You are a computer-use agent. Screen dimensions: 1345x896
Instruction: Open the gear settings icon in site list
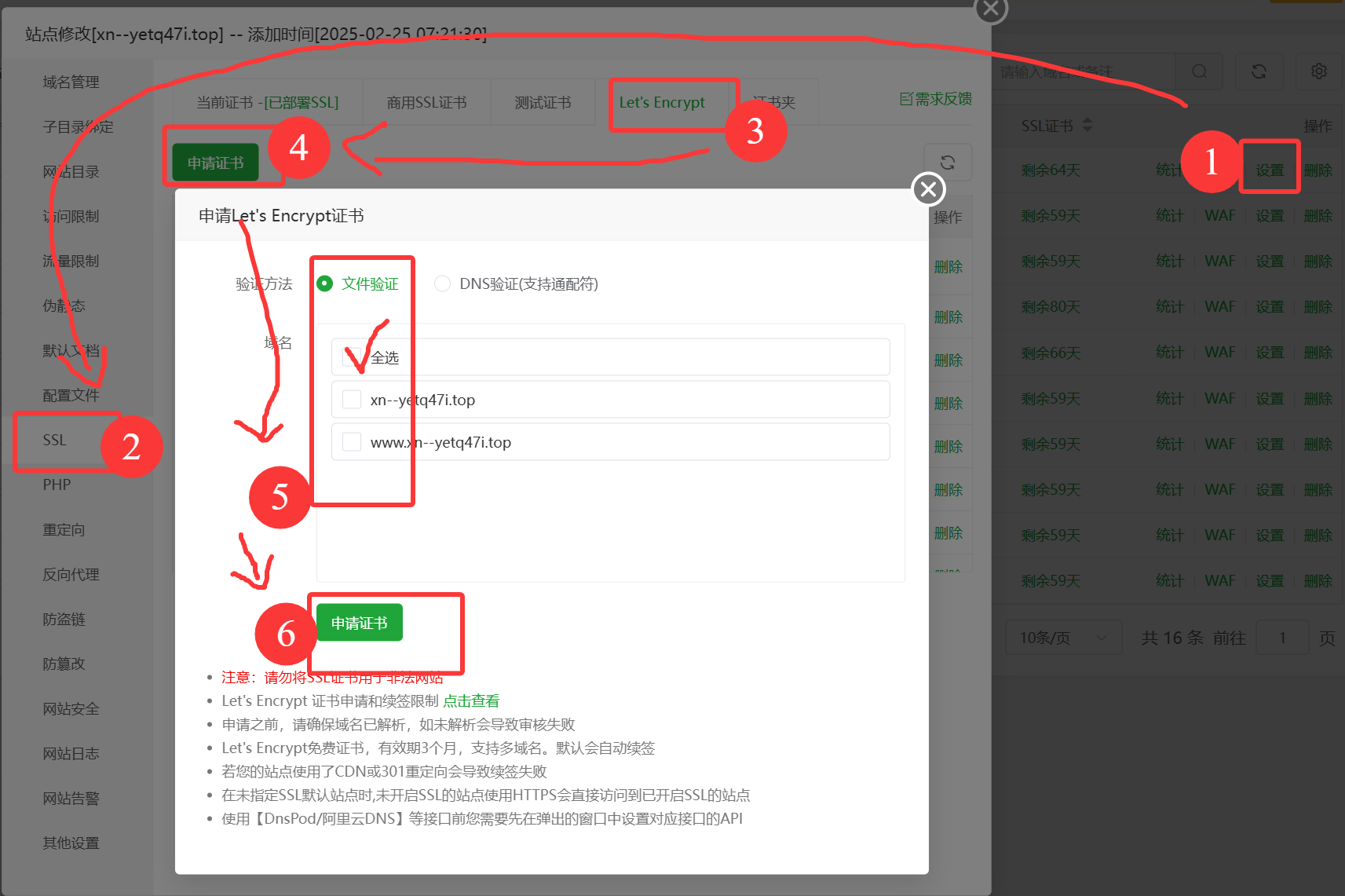click(1319, 71)
